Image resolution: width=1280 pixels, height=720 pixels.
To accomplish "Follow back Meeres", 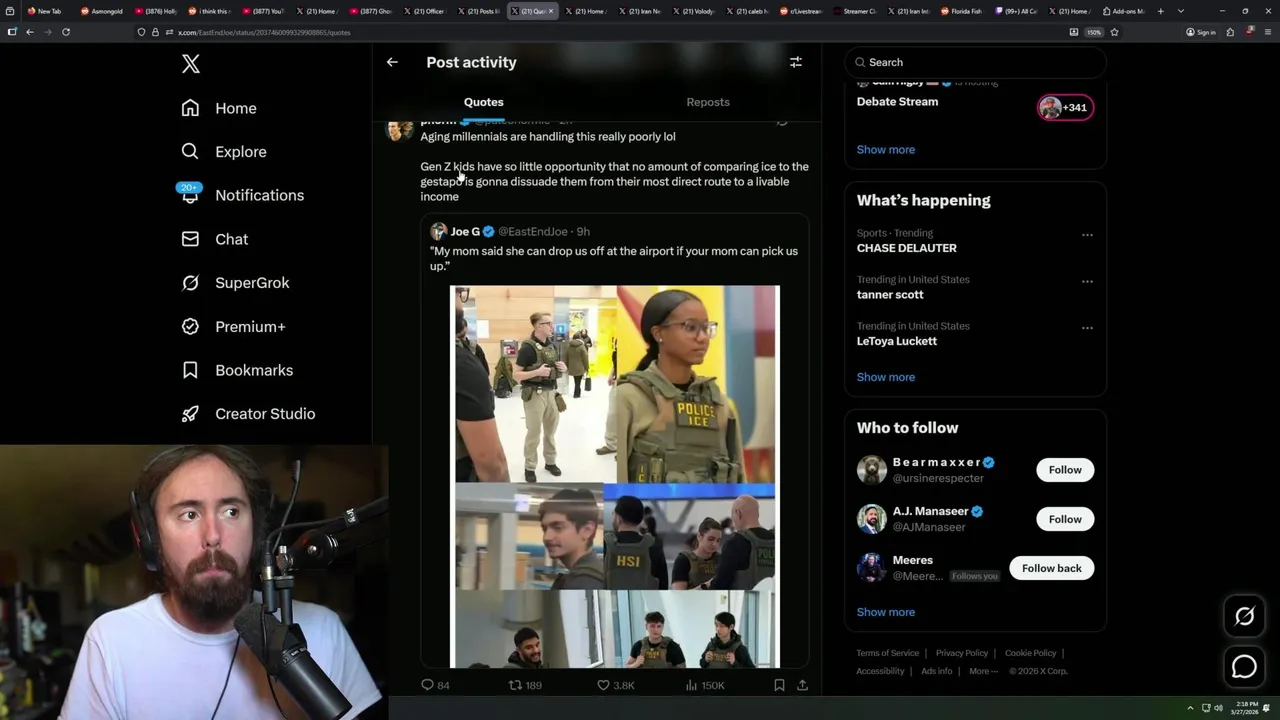I will pos(1051,568).
